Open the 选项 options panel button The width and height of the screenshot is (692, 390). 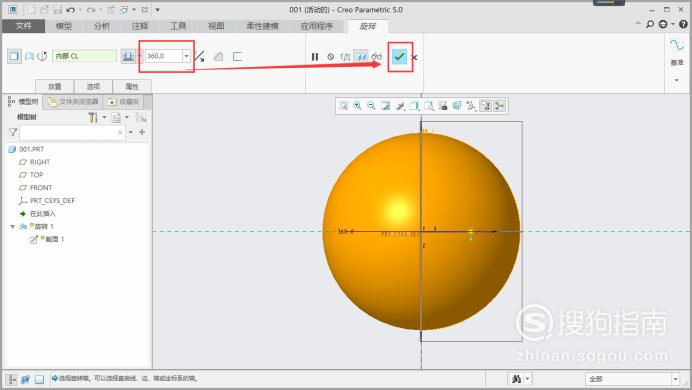pyautogui.click(x=93, y=86)
